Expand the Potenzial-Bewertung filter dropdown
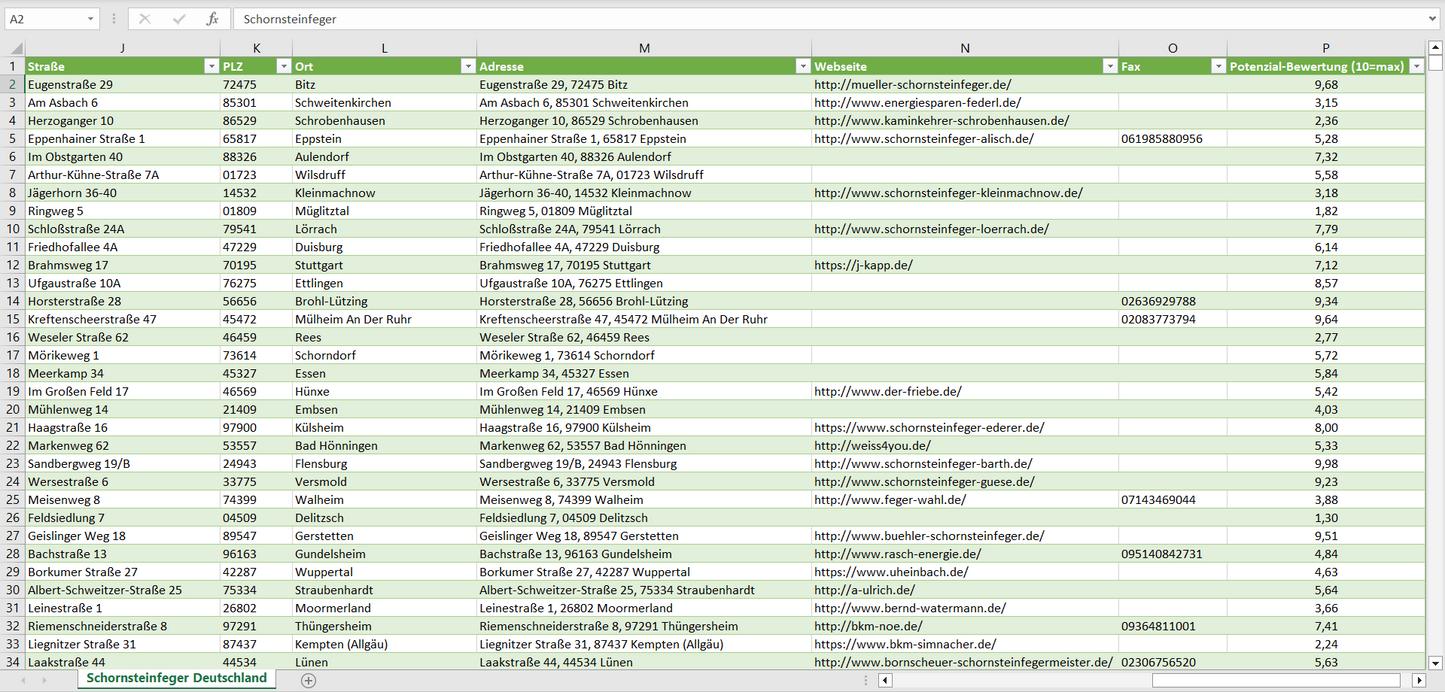1445x692 pixels. (1416, 66)
